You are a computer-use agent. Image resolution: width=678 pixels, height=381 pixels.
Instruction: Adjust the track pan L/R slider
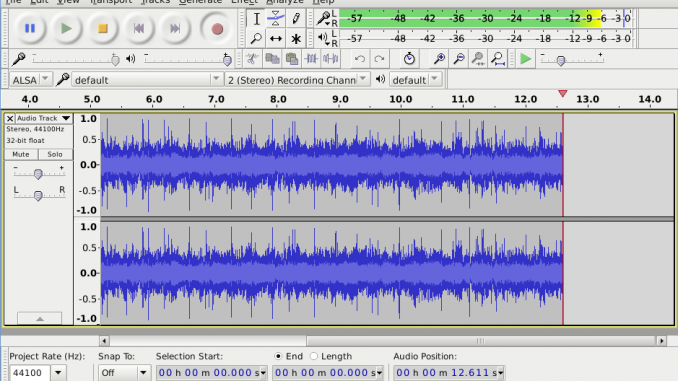[x=38, y=195]
